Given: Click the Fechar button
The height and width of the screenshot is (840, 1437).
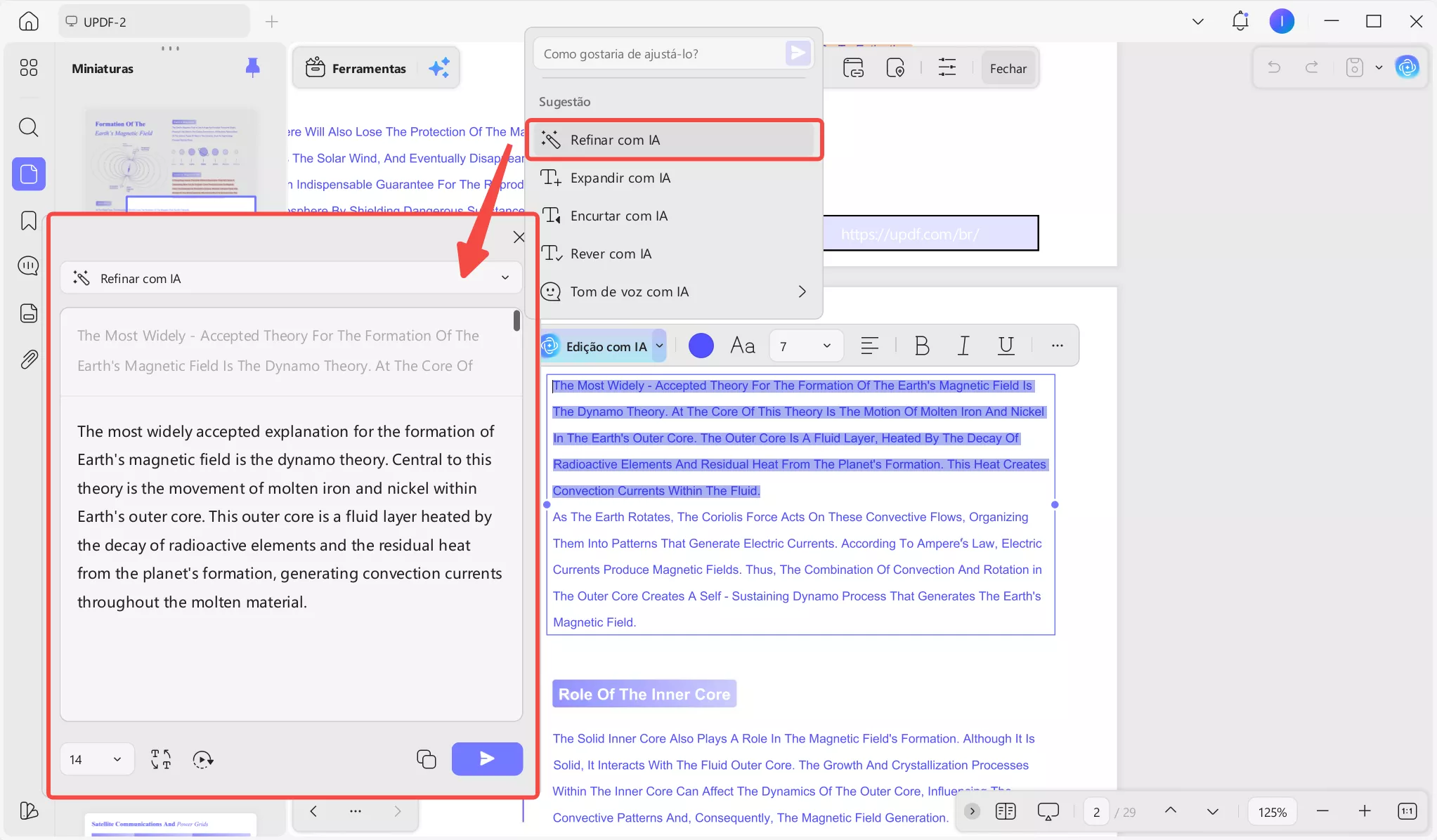Looking at the screenshot, I should (1008, 68).
